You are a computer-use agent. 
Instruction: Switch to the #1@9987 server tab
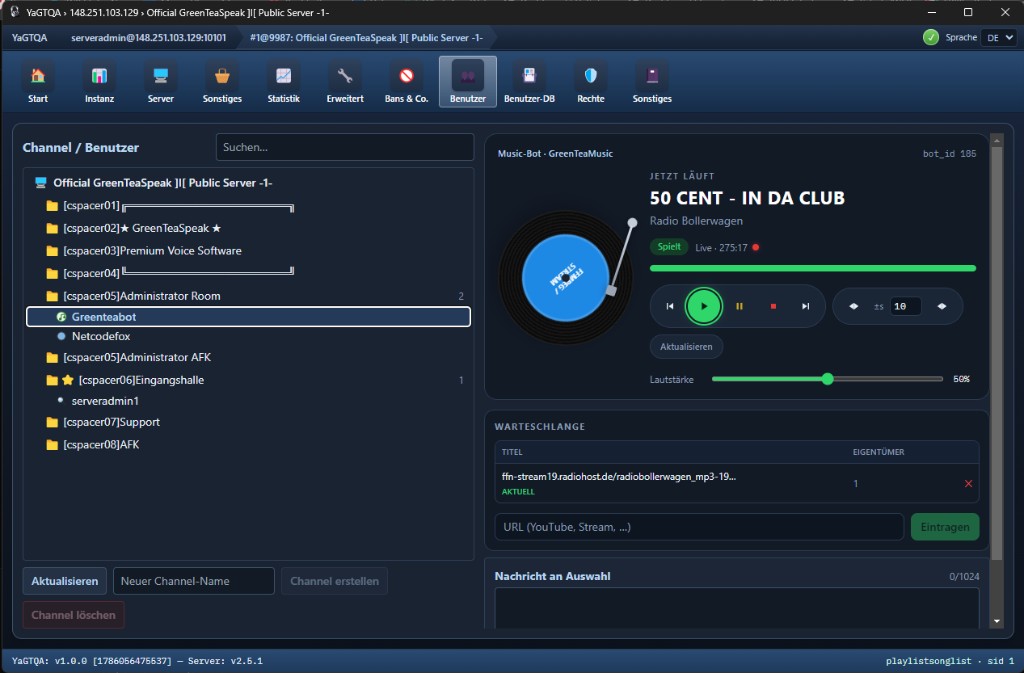pos(366,38)
